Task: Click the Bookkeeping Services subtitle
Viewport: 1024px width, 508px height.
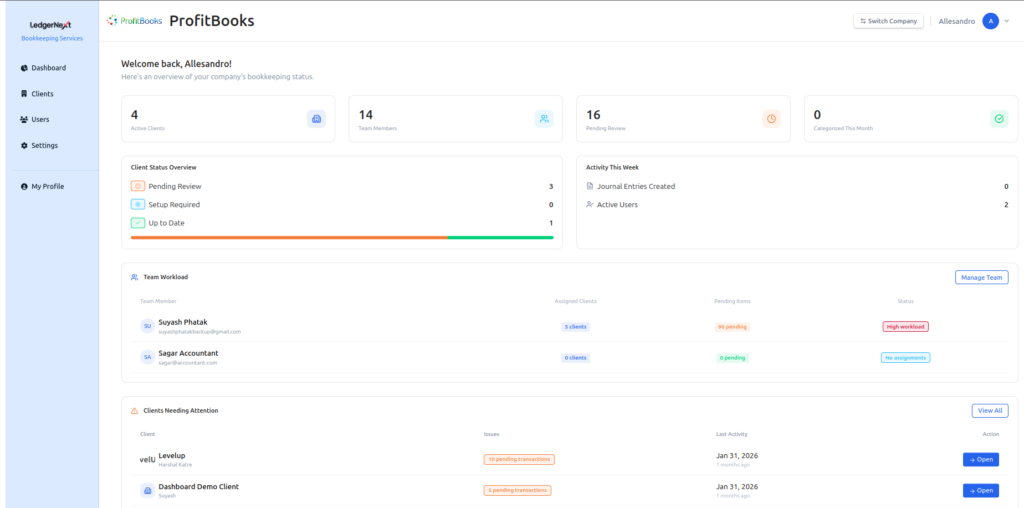Action: click(52, 39)
